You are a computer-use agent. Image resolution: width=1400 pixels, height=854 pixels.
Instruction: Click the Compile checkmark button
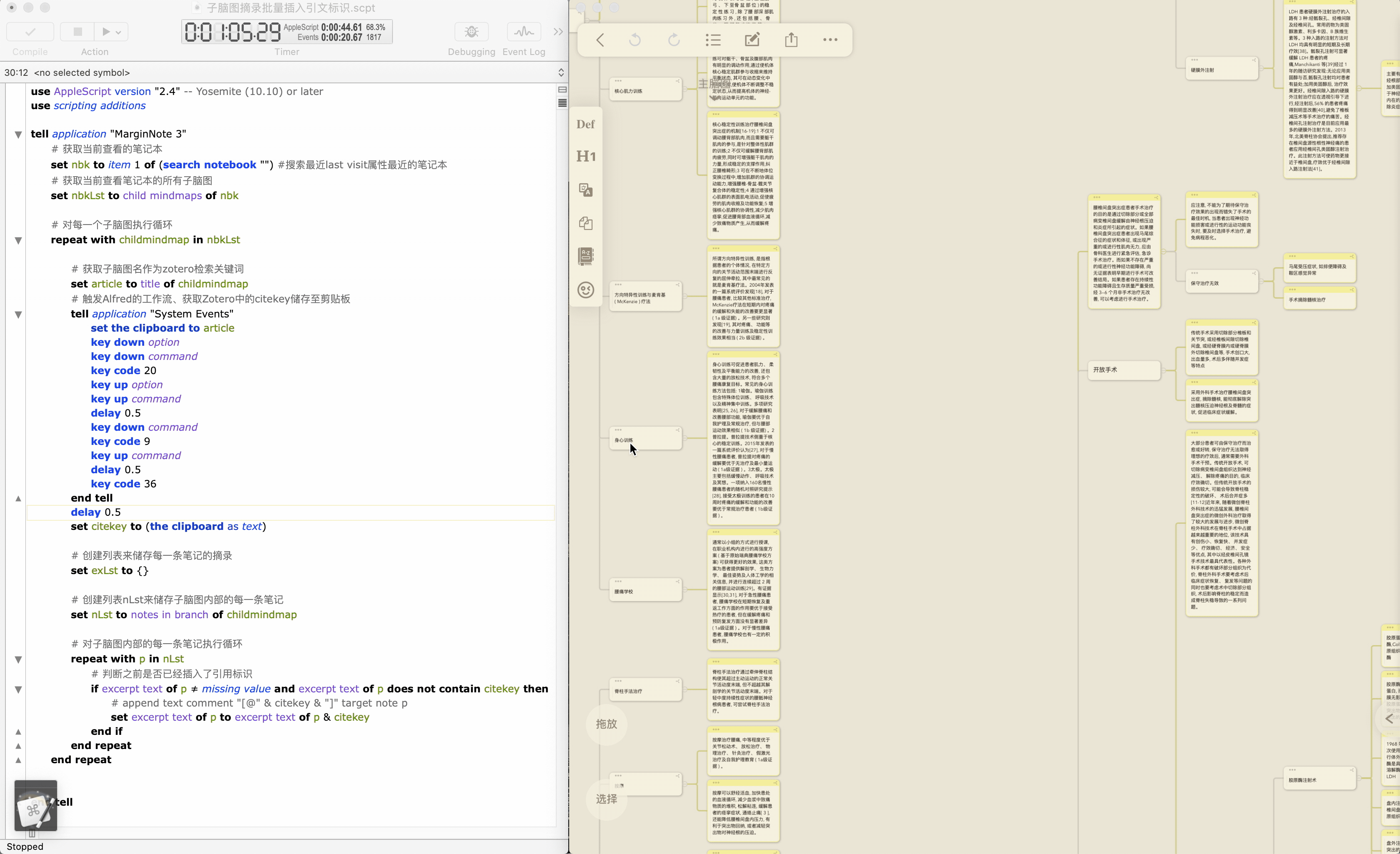point(30,32)
